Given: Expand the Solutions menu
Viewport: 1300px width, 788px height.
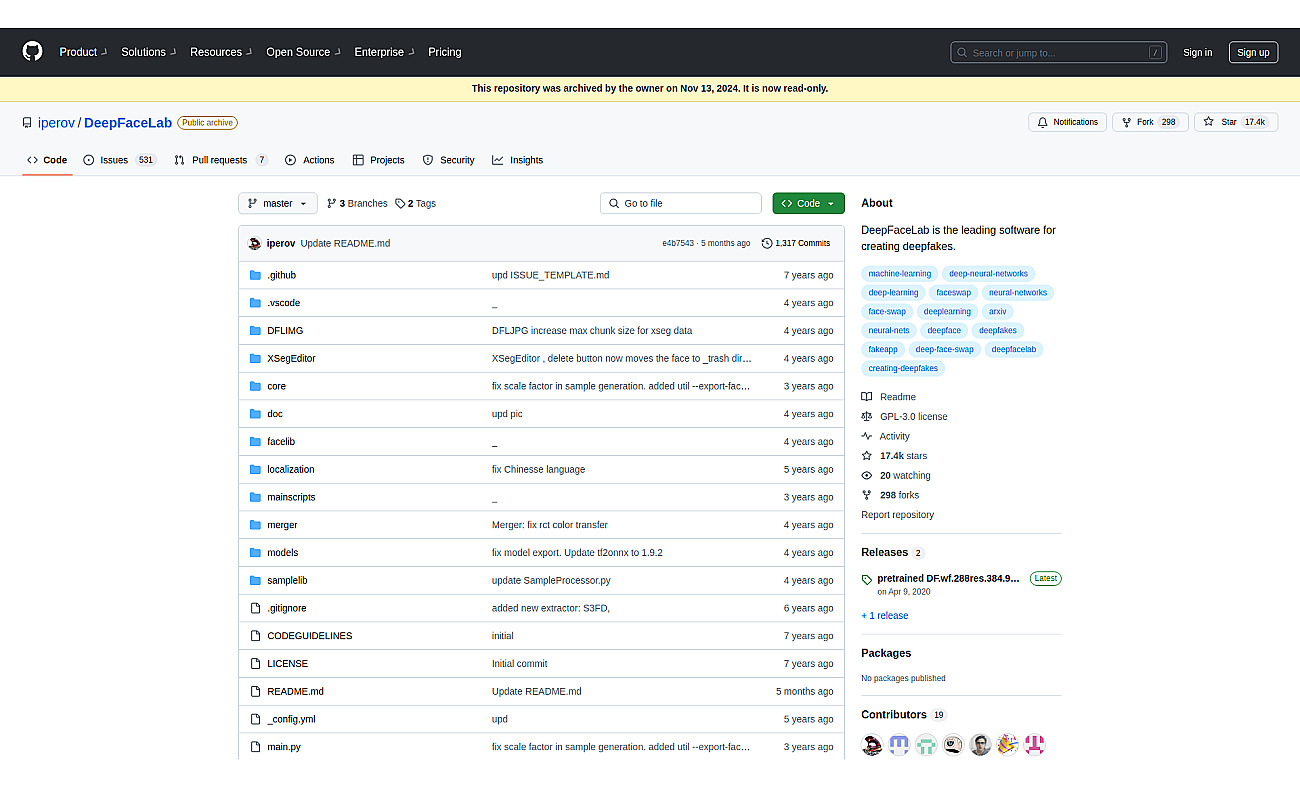Looking at the screenshot, I should pos(148,52).
